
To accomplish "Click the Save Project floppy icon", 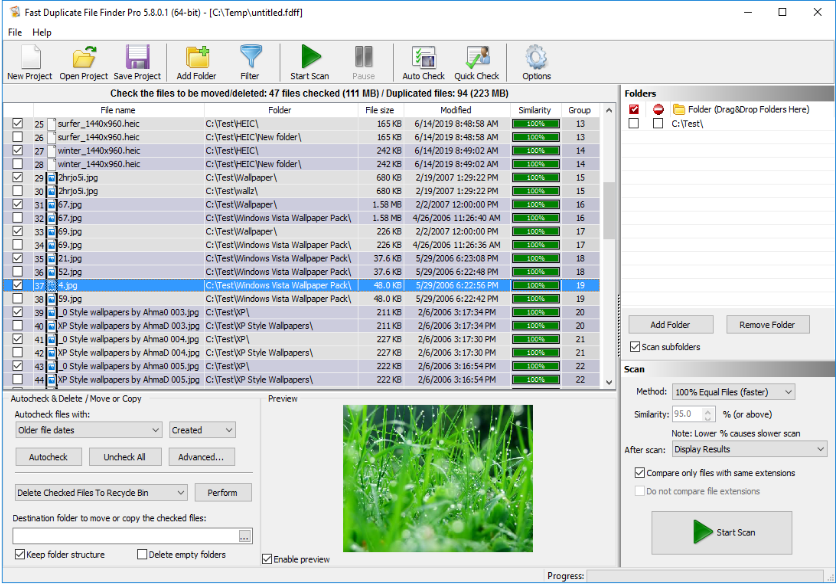I will tap(137, 58).
